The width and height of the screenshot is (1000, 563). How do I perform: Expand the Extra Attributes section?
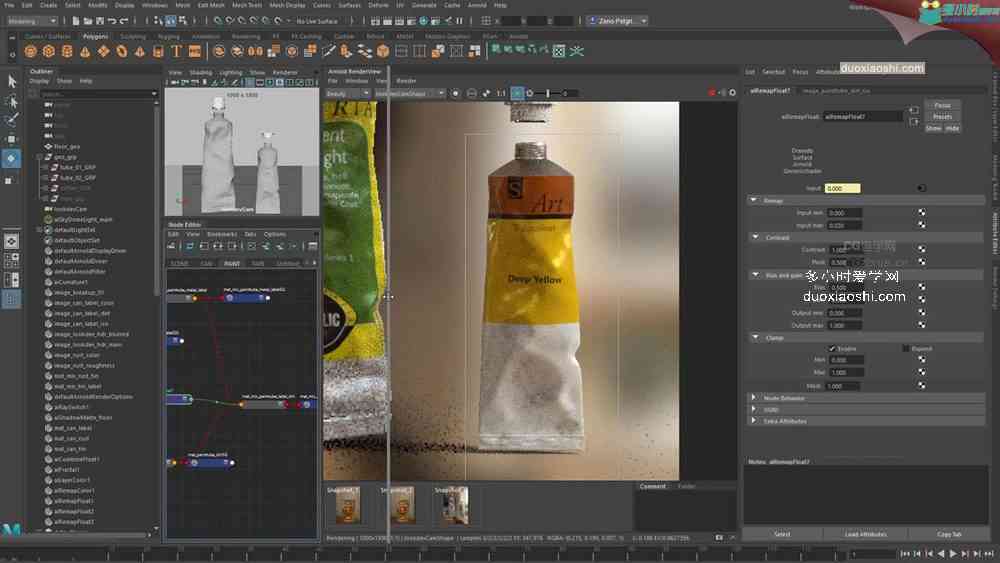pos(754,421)
